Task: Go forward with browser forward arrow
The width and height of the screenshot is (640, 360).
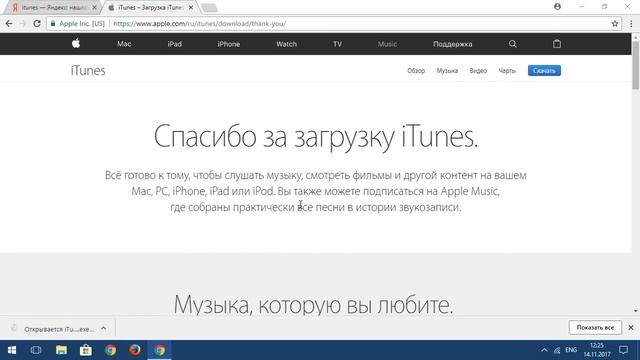Action: 23,24
